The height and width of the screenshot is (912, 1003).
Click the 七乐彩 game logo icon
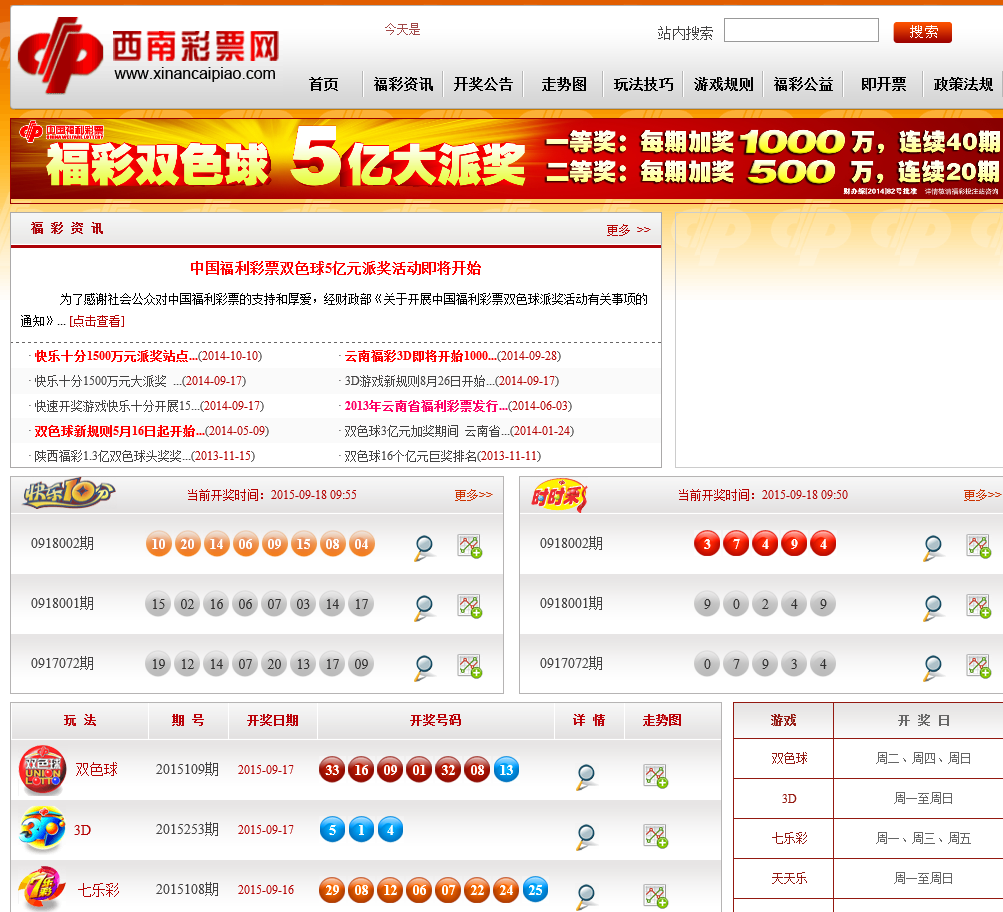click(42, 888)
